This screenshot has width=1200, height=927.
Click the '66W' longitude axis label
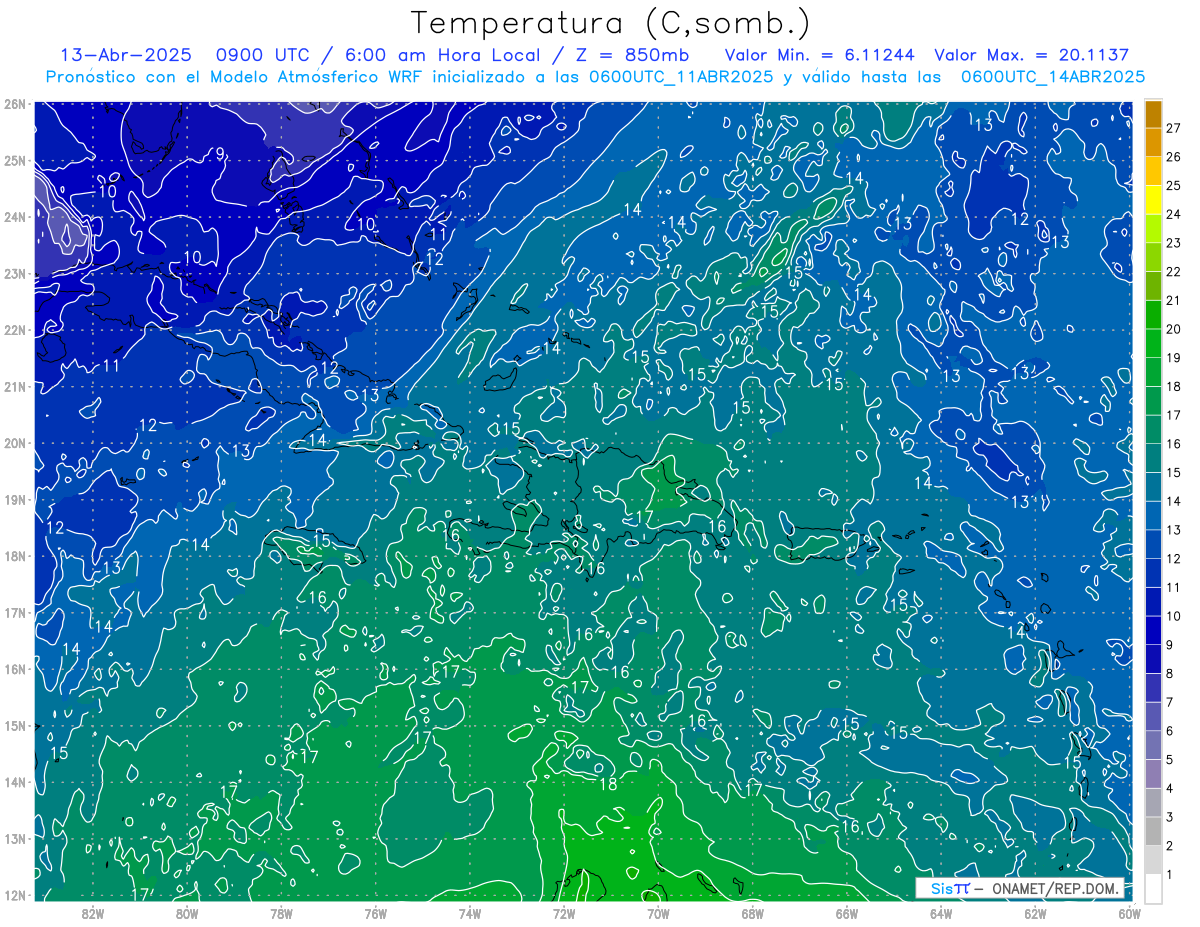(x=846, y=912)
